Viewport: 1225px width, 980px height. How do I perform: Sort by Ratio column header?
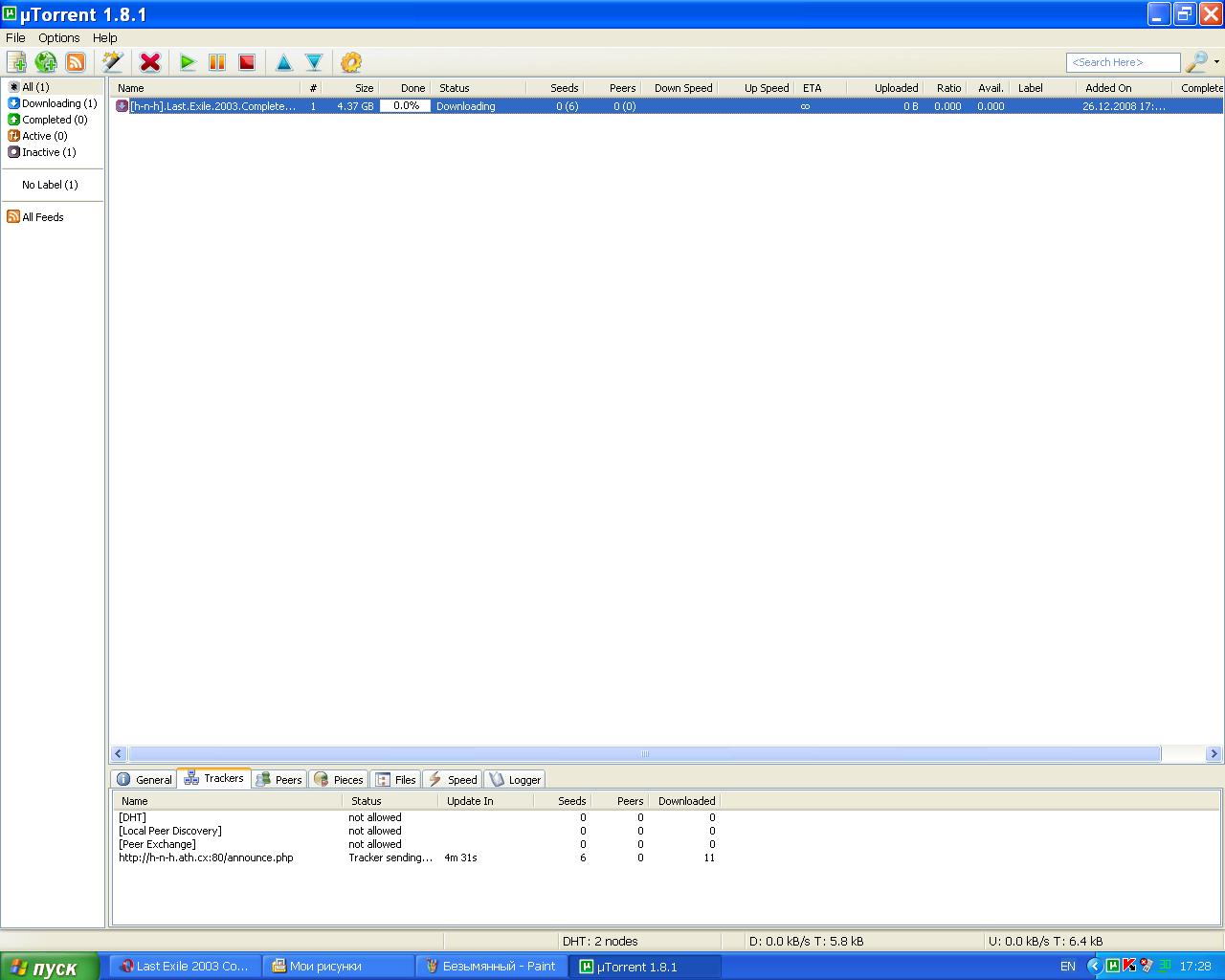(946, 88)
